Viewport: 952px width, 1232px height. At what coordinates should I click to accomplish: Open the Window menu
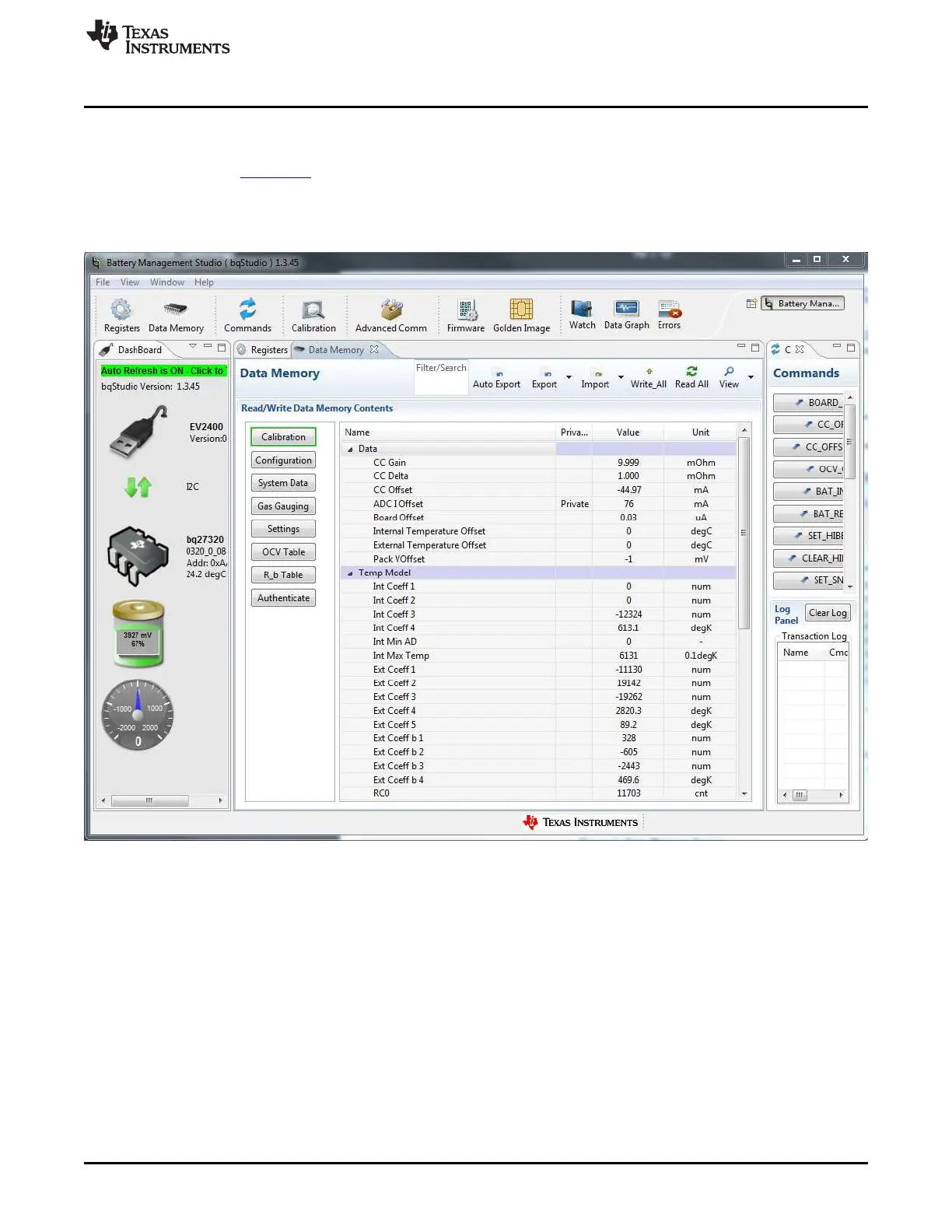pos(167,282)
